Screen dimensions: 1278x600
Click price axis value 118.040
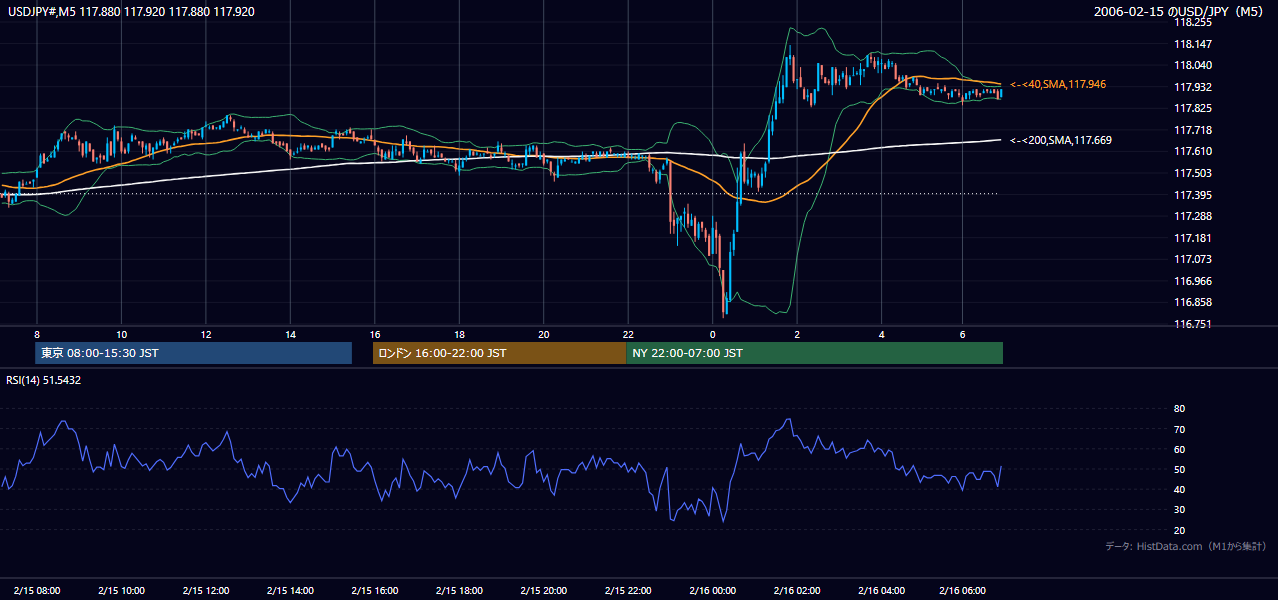coord(1191,65)
